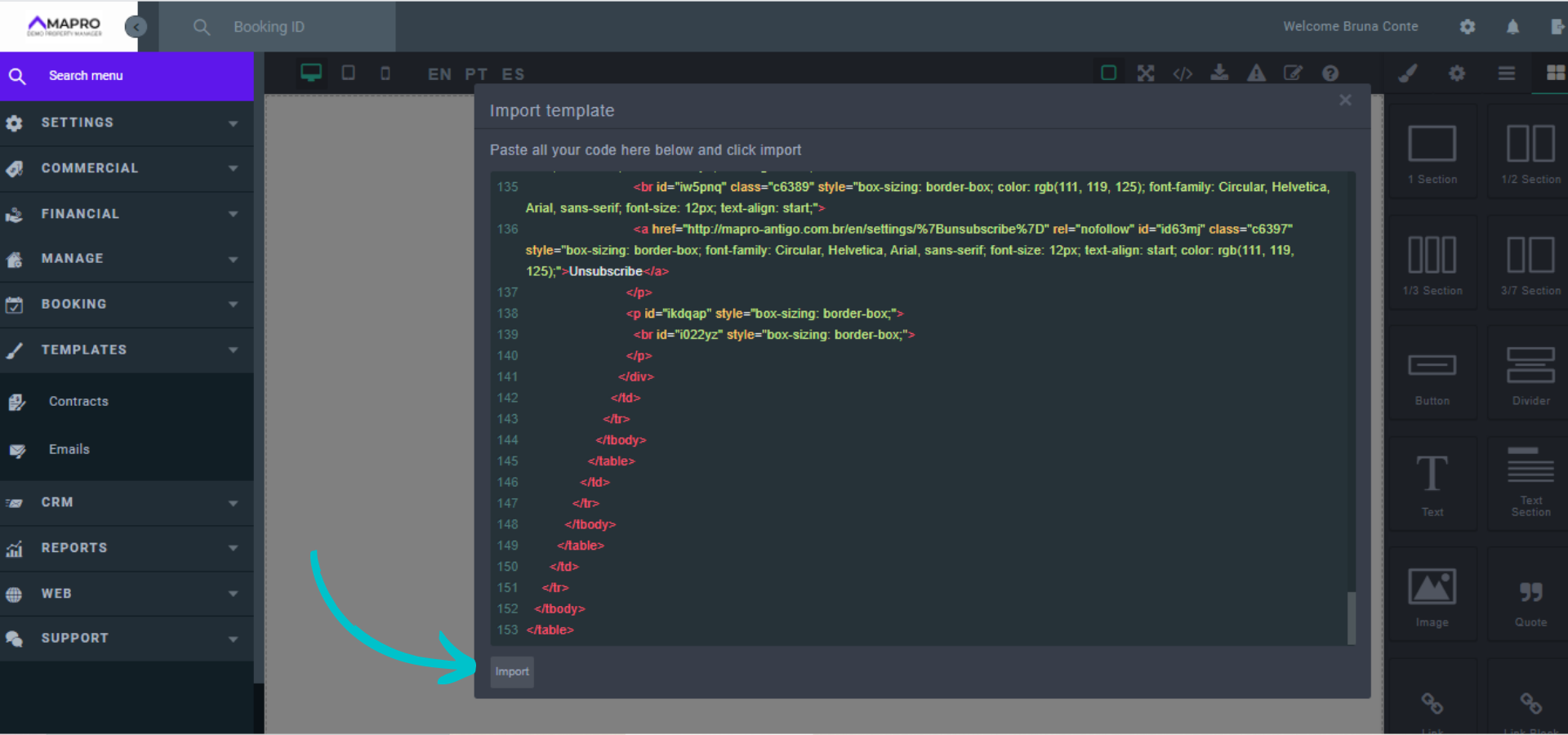This screenshot has height=735, width=1568.
Task: Collapse the left sidebar with the arrow
Action: (136, 26)
